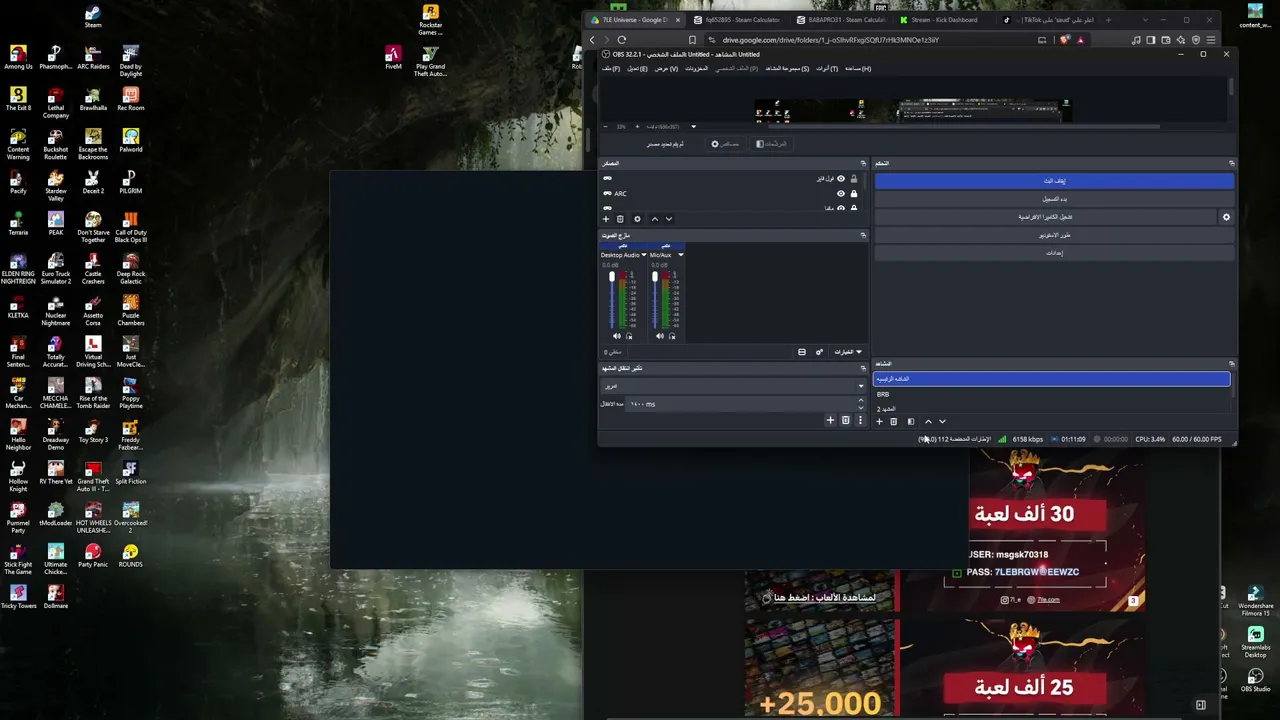This screenshot has height=720, width=1280.
Task: Mute Mic/Aux channel
Action: pos(660,336)
